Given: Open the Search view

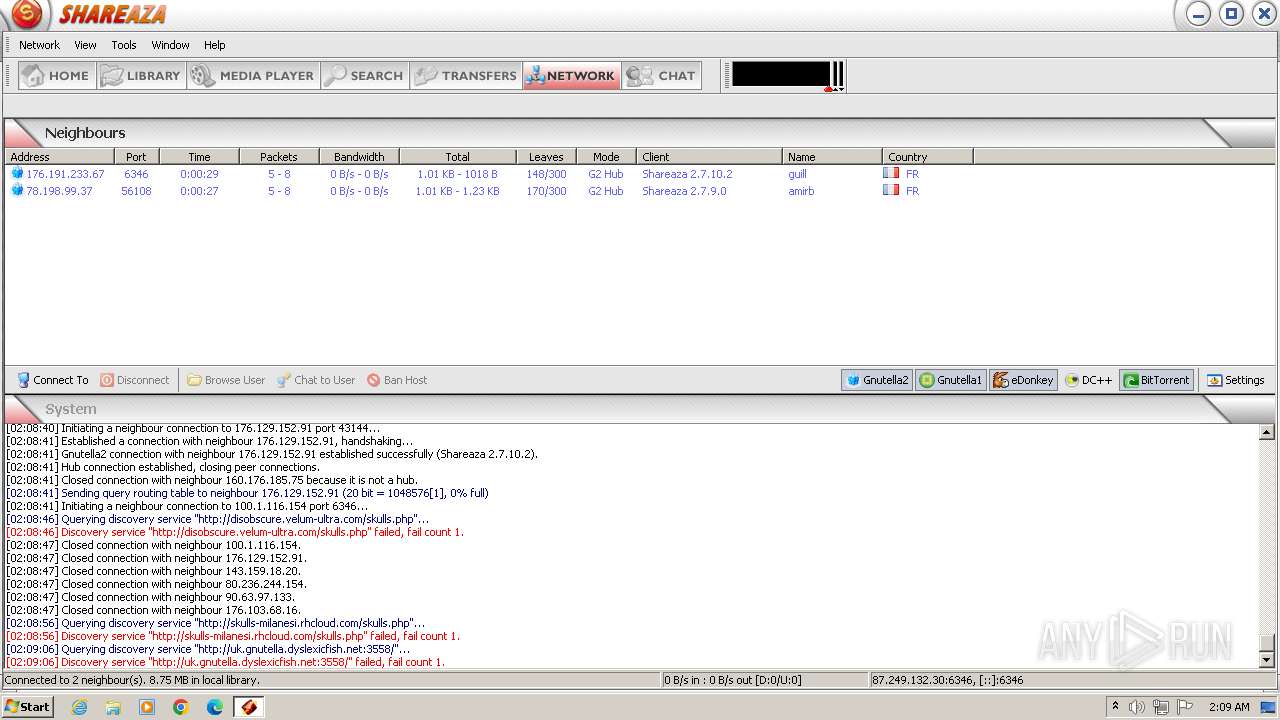Looking at the screenshot, I should pos(365,76).
